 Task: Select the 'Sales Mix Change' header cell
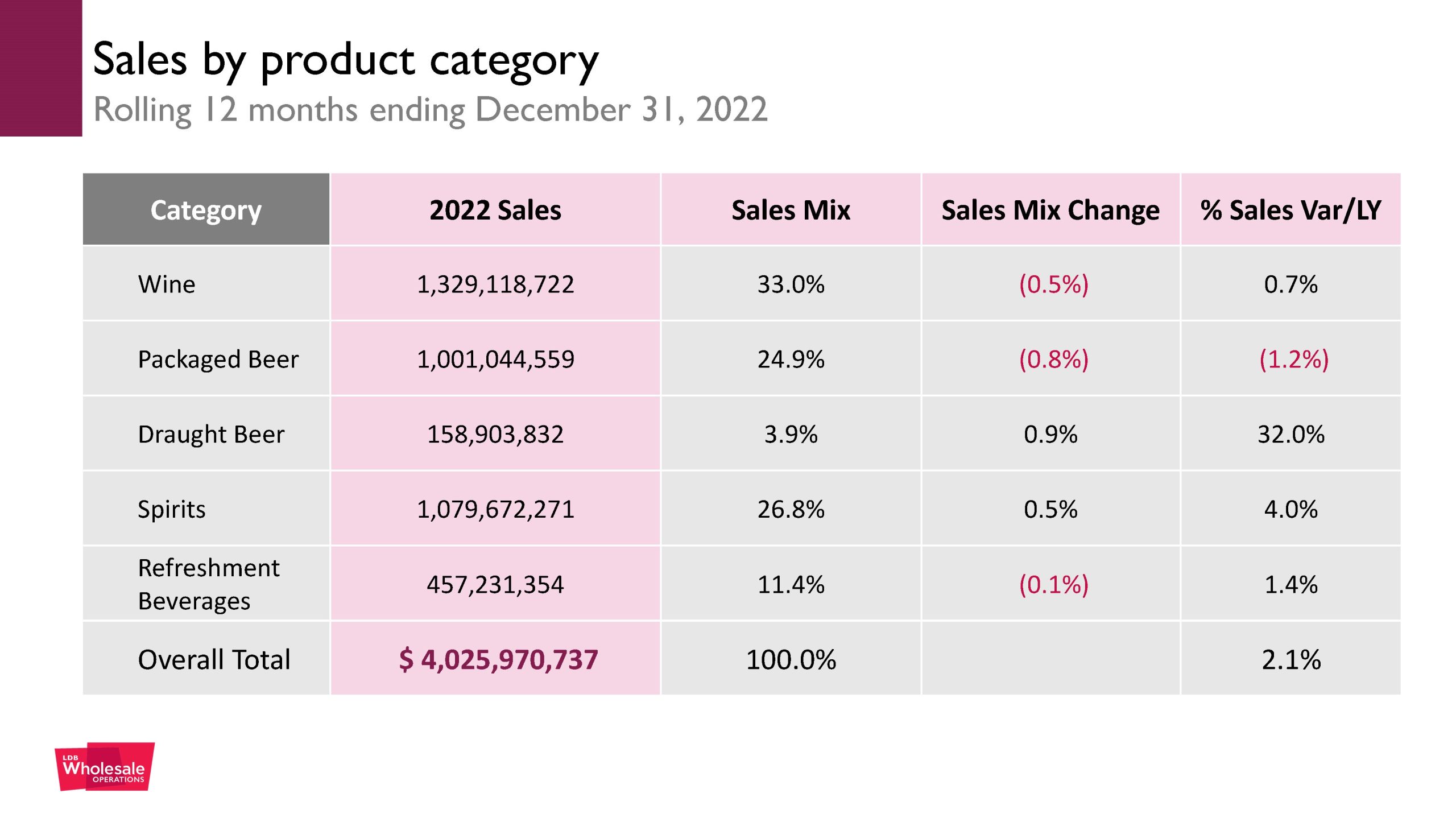1050,210
